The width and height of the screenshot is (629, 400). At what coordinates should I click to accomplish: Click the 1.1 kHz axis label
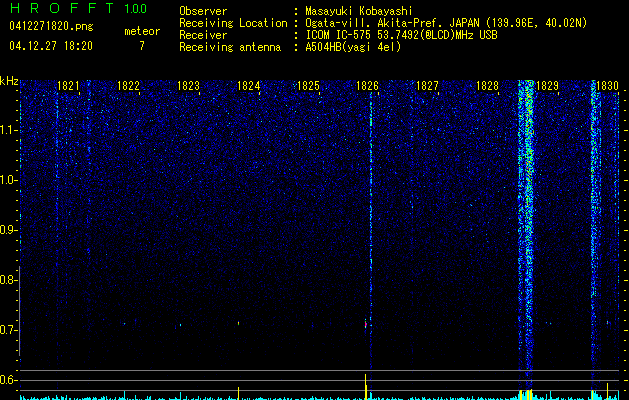coord(8,130)
